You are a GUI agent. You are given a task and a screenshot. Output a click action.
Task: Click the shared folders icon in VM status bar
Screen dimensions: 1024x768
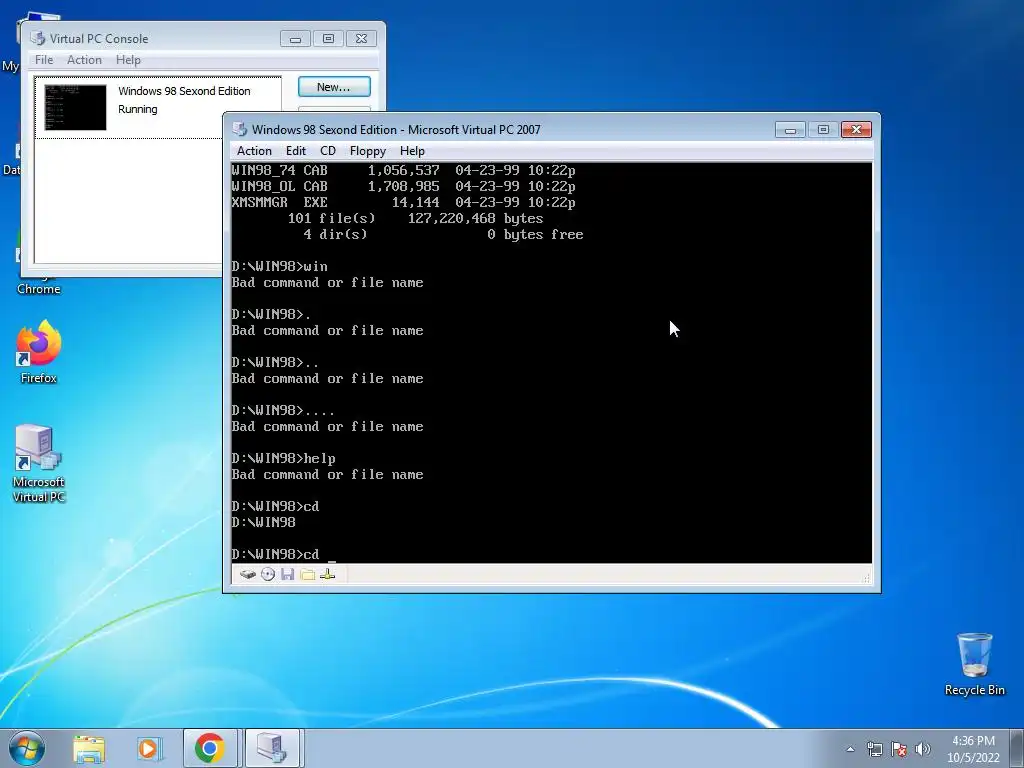pos(308,575)
